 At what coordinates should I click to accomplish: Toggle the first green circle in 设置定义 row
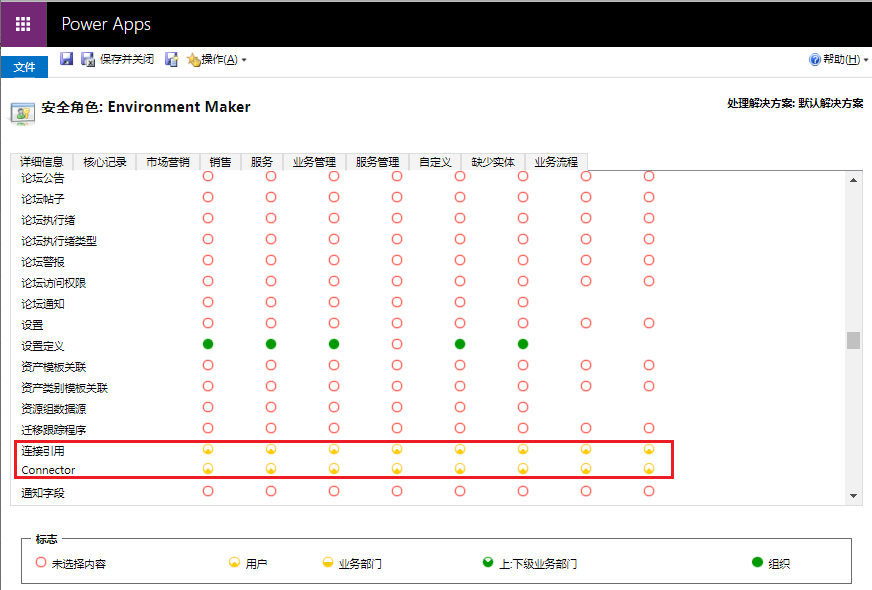click(x=208, y=344)
